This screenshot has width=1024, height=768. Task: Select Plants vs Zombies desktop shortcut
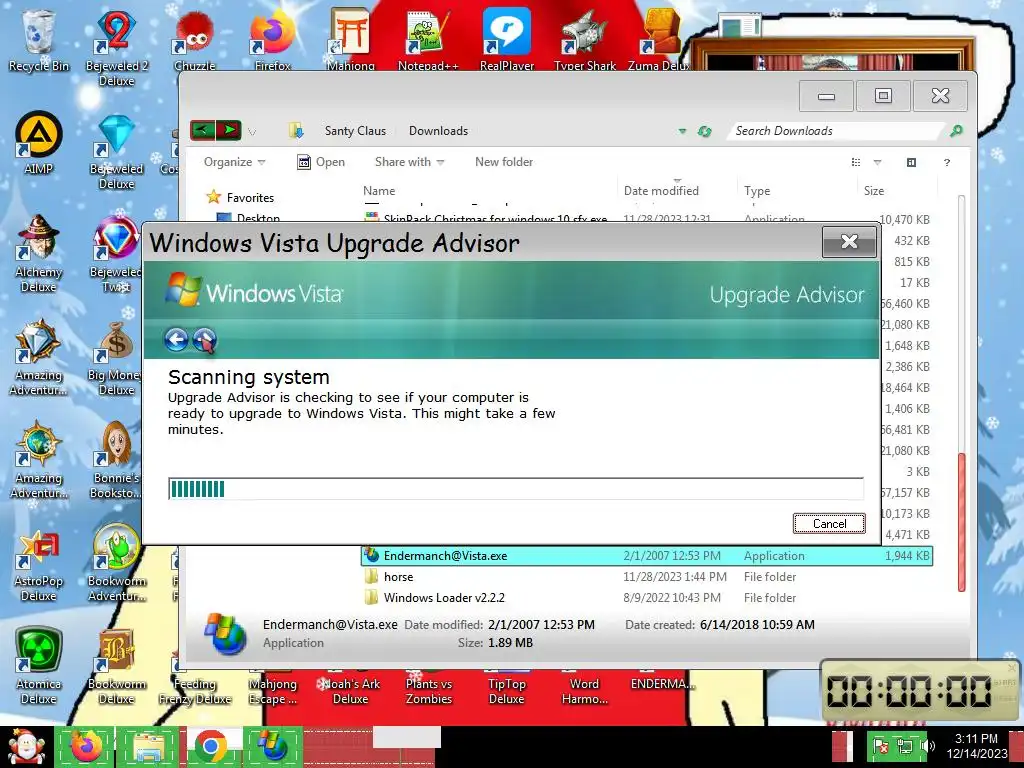(428, 688)
